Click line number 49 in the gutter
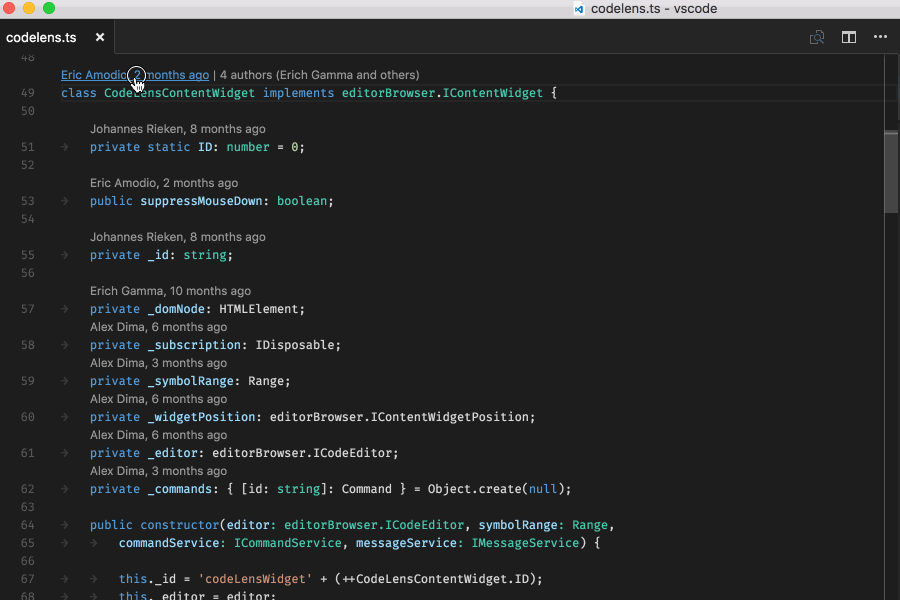 pos(27,92)
